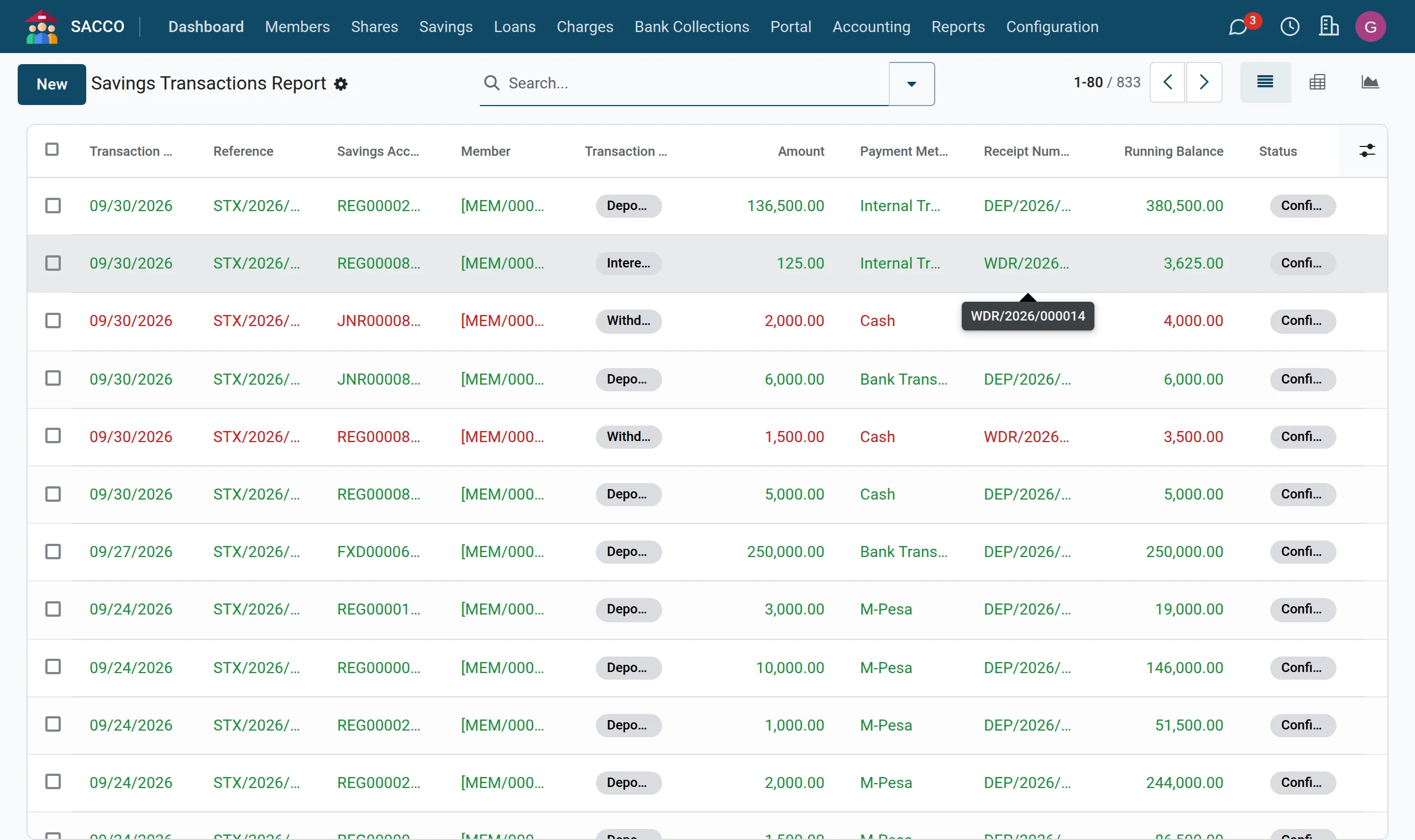Switch to the graph chart view icon
Image resolution: width=1415 pixels, height=840 pixels.
1370,83
